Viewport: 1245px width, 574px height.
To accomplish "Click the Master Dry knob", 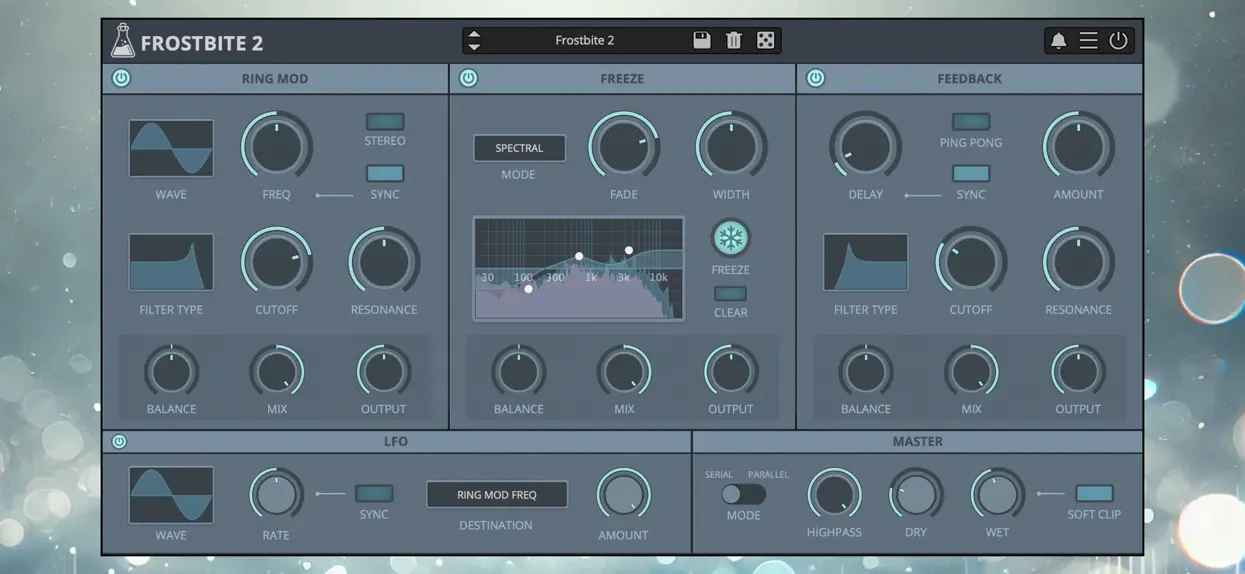I will [916, 495].
